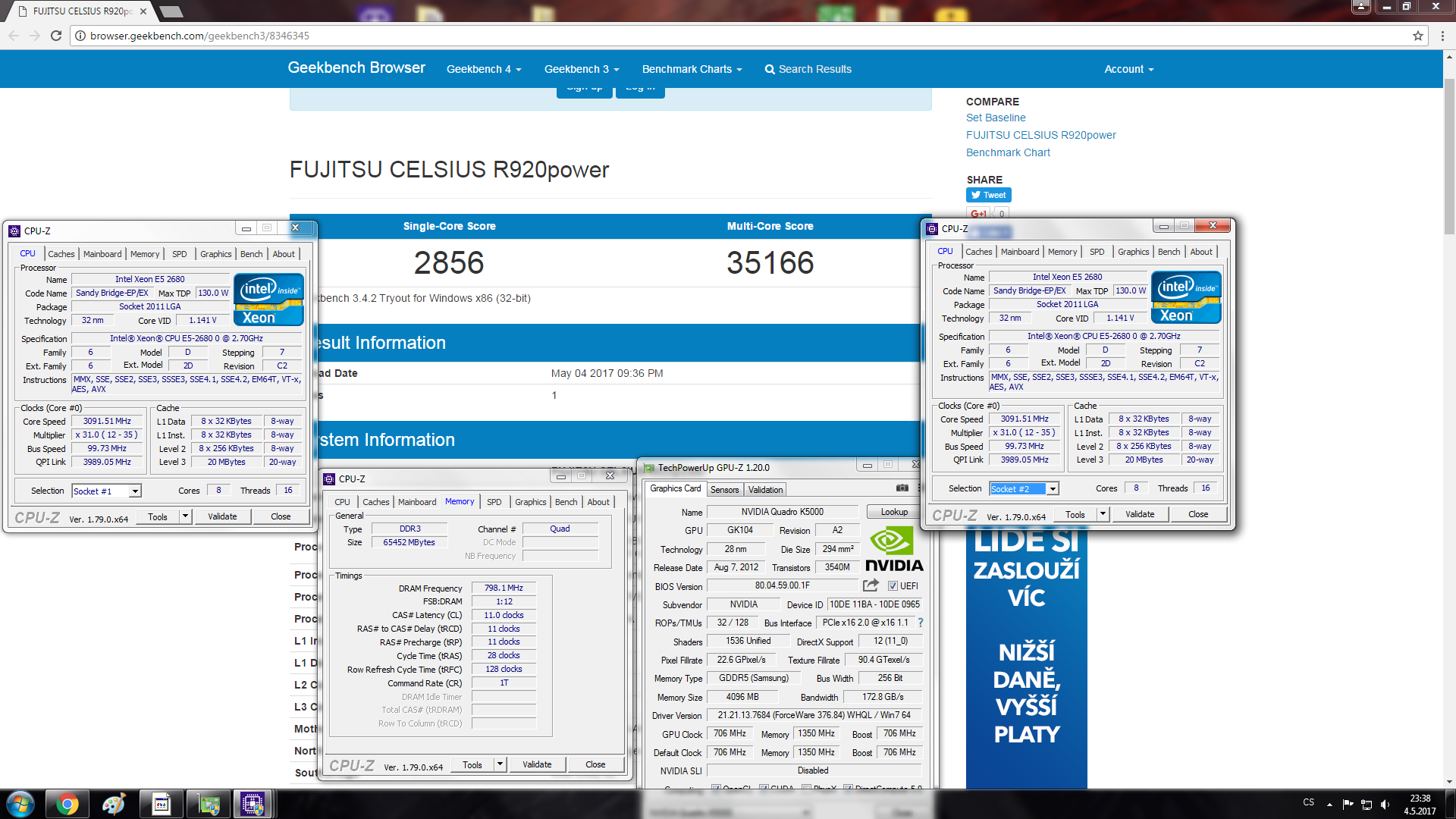Open the Geekbench 4 dropdown menu
Viewport: 1456px width, 819px height.
(x=484, y=69)
